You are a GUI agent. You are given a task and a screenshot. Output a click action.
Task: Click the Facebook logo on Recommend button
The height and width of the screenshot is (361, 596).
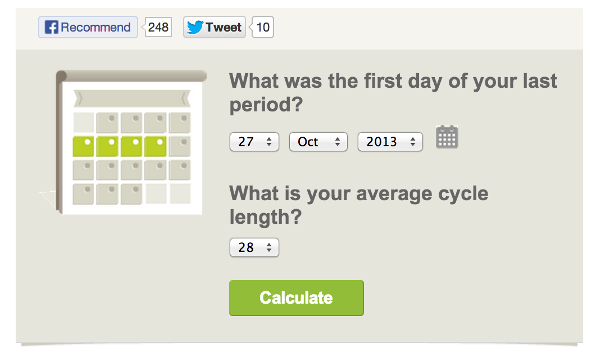click(x=51, y=27)
